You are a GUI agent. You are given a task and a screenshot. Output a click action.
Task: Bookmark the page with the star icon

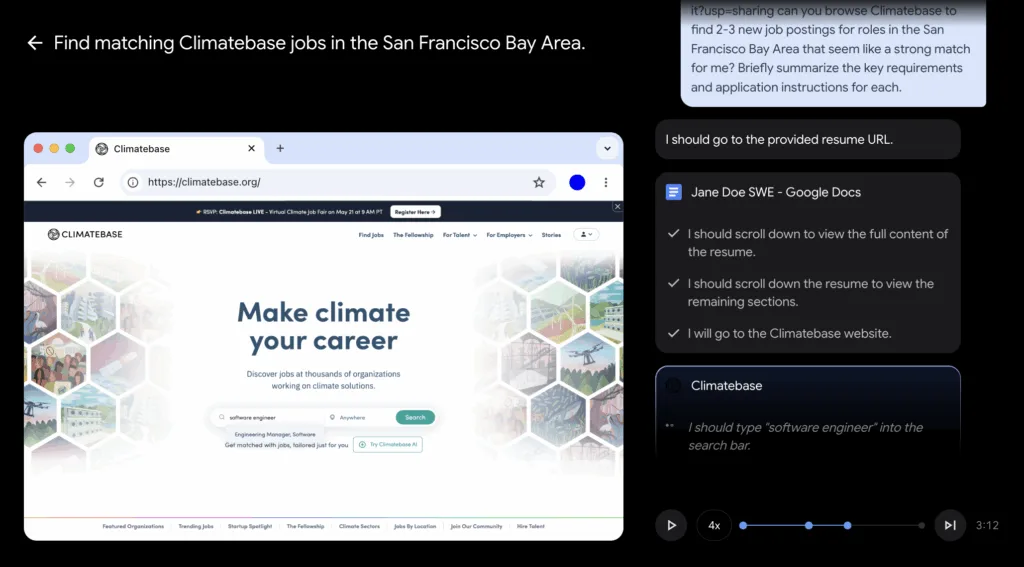pos(539,182)
